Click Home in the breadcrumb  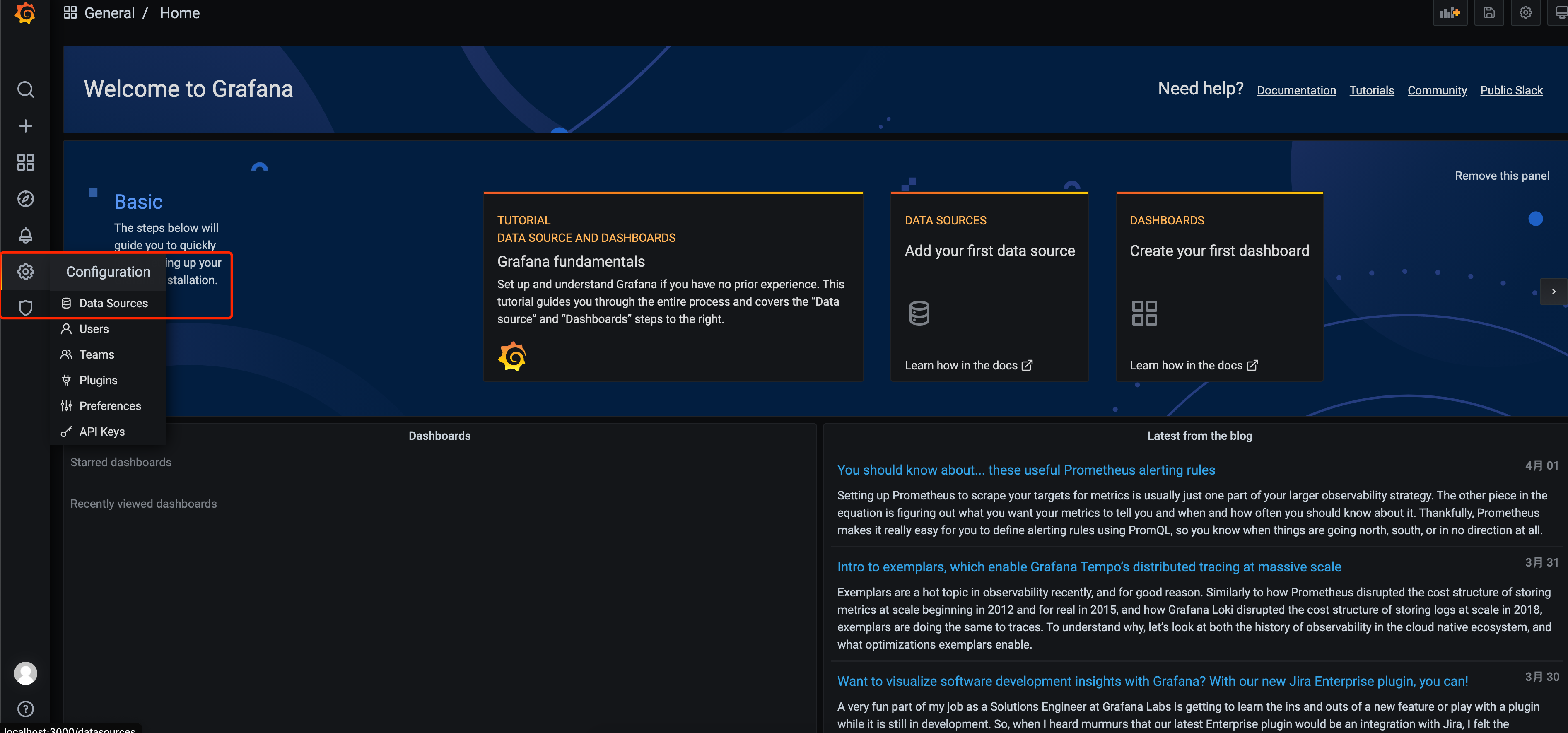point(180,13)
